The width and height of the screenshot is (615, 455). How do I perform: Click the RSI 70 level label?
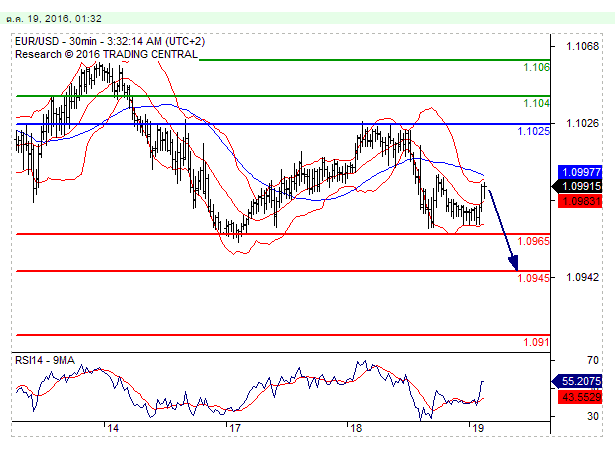pyautogui.click(x=593, y=360)
